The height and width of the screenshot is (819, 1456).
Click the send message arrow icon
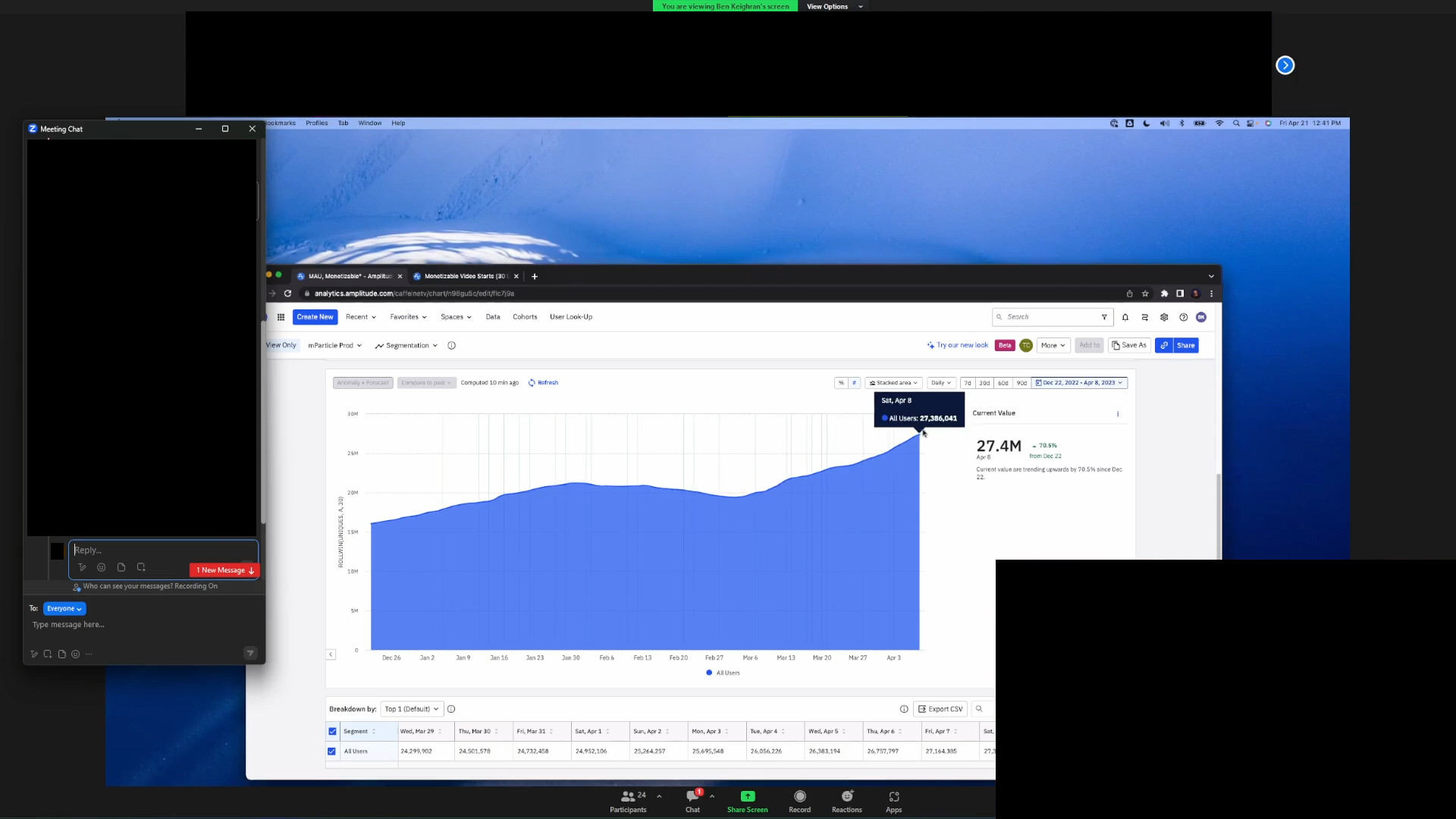tap(250, 653)
